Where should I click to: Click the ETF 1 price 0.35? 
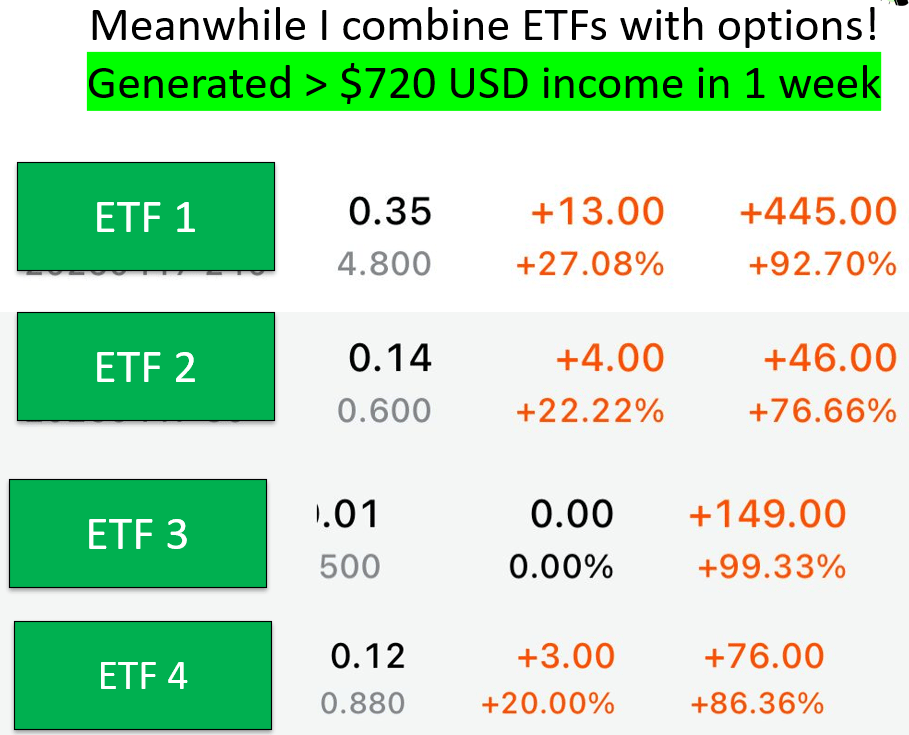(390, 211)
